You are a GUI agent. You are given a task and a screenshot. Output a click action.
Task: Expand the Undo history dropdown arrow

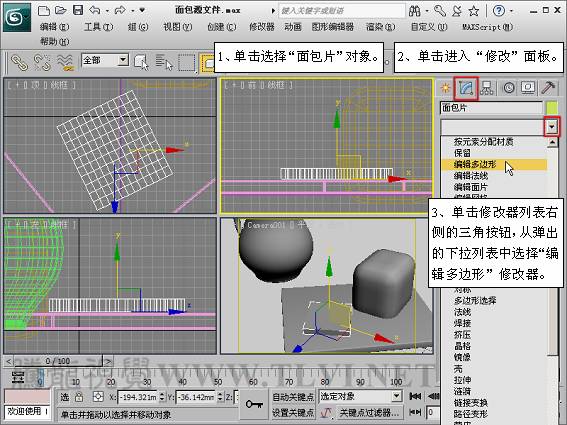(107, 11)
